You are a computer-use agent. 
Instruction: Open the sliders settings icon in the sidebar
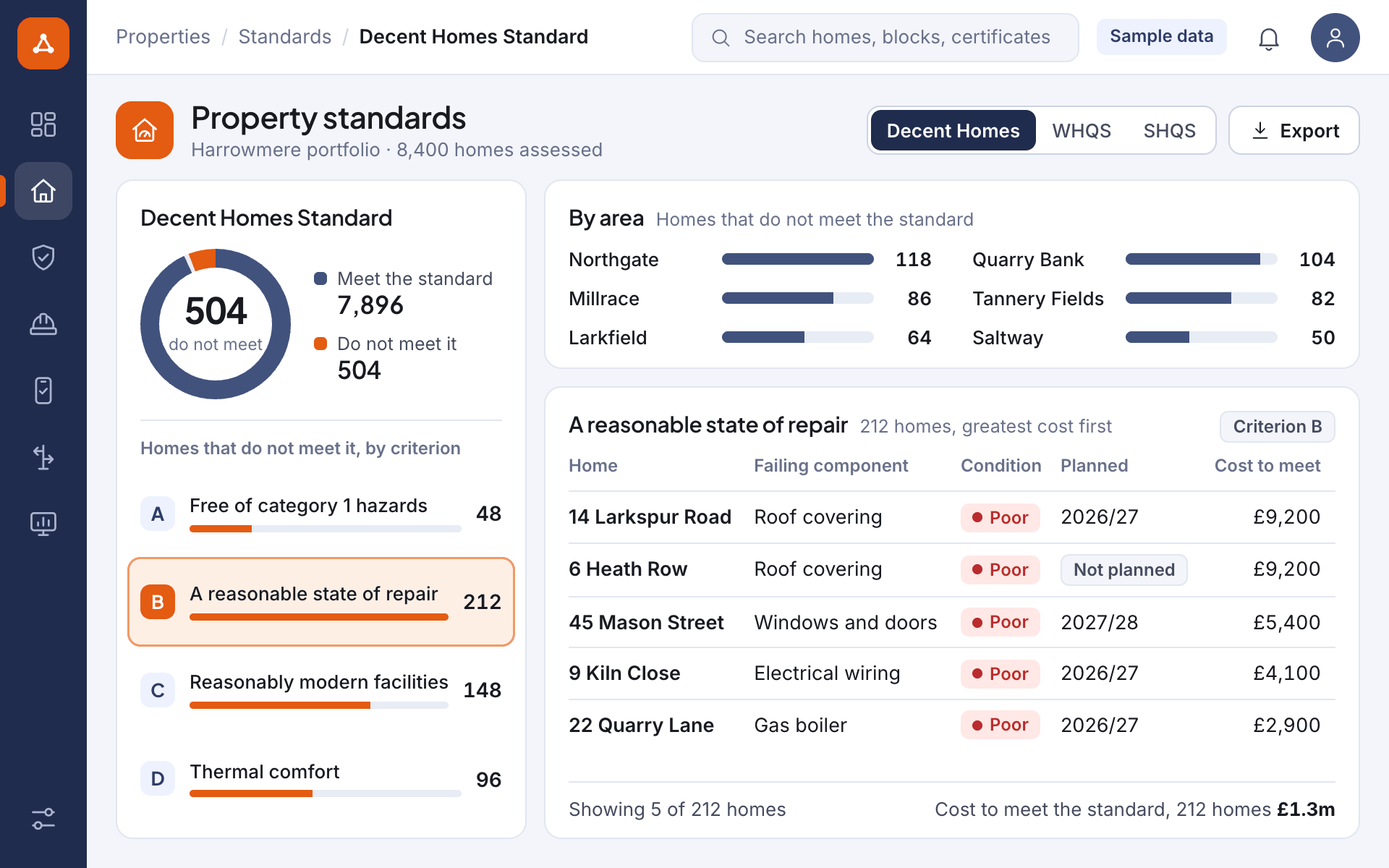[43, 819]
